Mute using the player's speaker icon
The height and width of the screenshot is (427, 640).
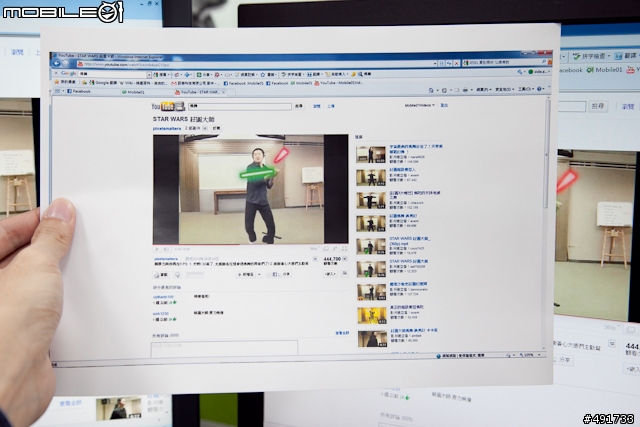167,249
